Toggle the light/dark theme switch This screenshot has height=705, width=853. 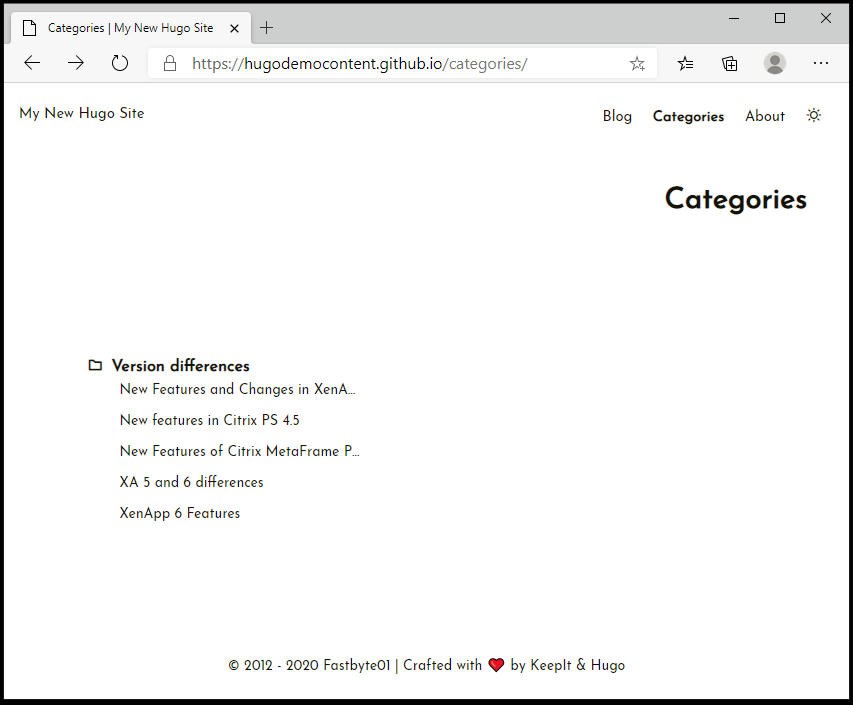coord(814,116)
